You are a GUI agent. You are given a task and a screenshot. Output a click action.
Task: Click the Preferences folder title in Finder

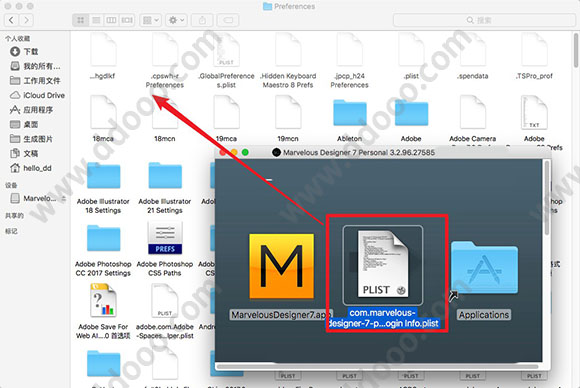coord(289,6)
